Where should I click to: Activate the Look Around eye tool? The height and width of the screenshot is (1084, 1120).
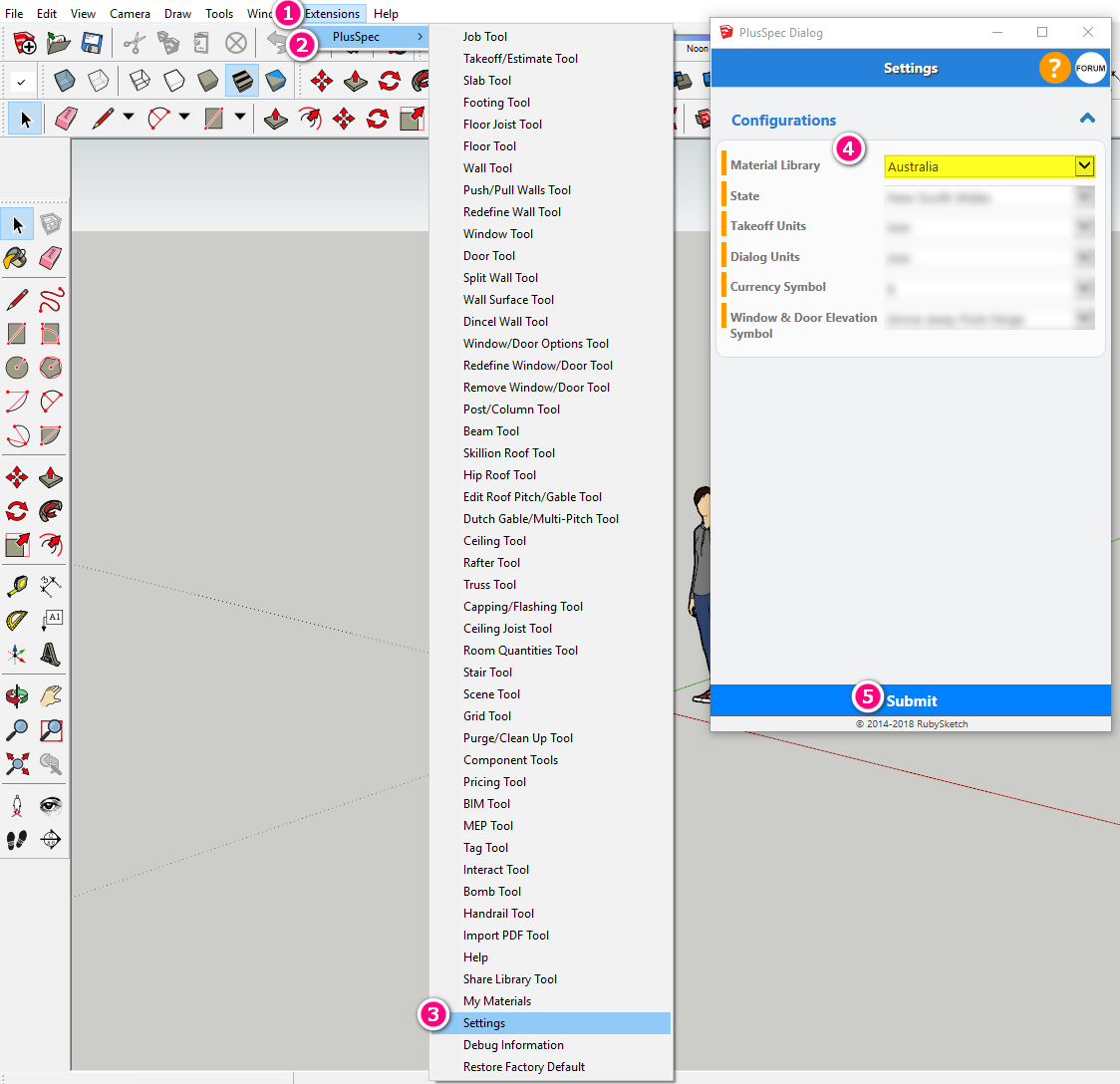[x=51, y=805]
